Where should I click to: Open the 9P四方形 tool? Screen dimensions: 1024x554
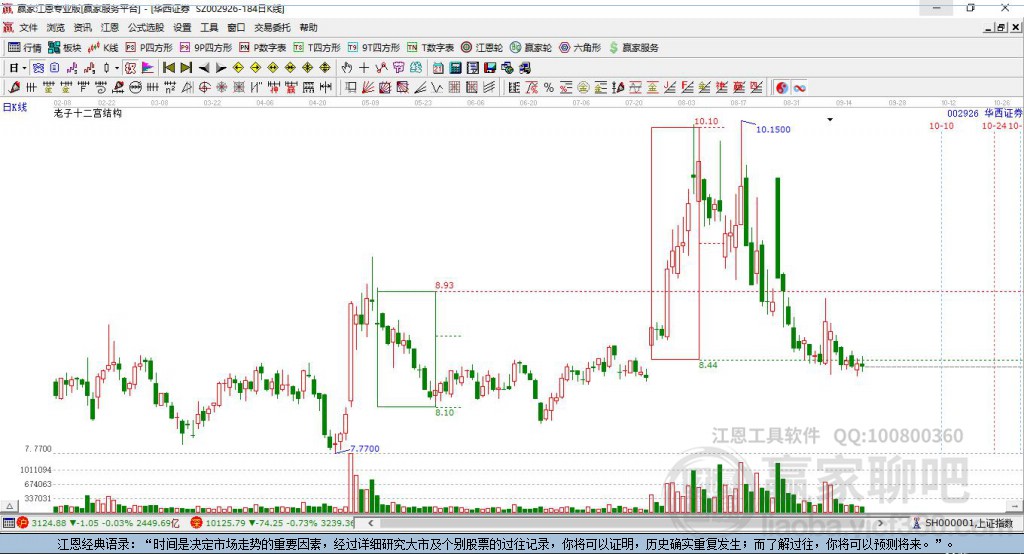click(206, 48)
